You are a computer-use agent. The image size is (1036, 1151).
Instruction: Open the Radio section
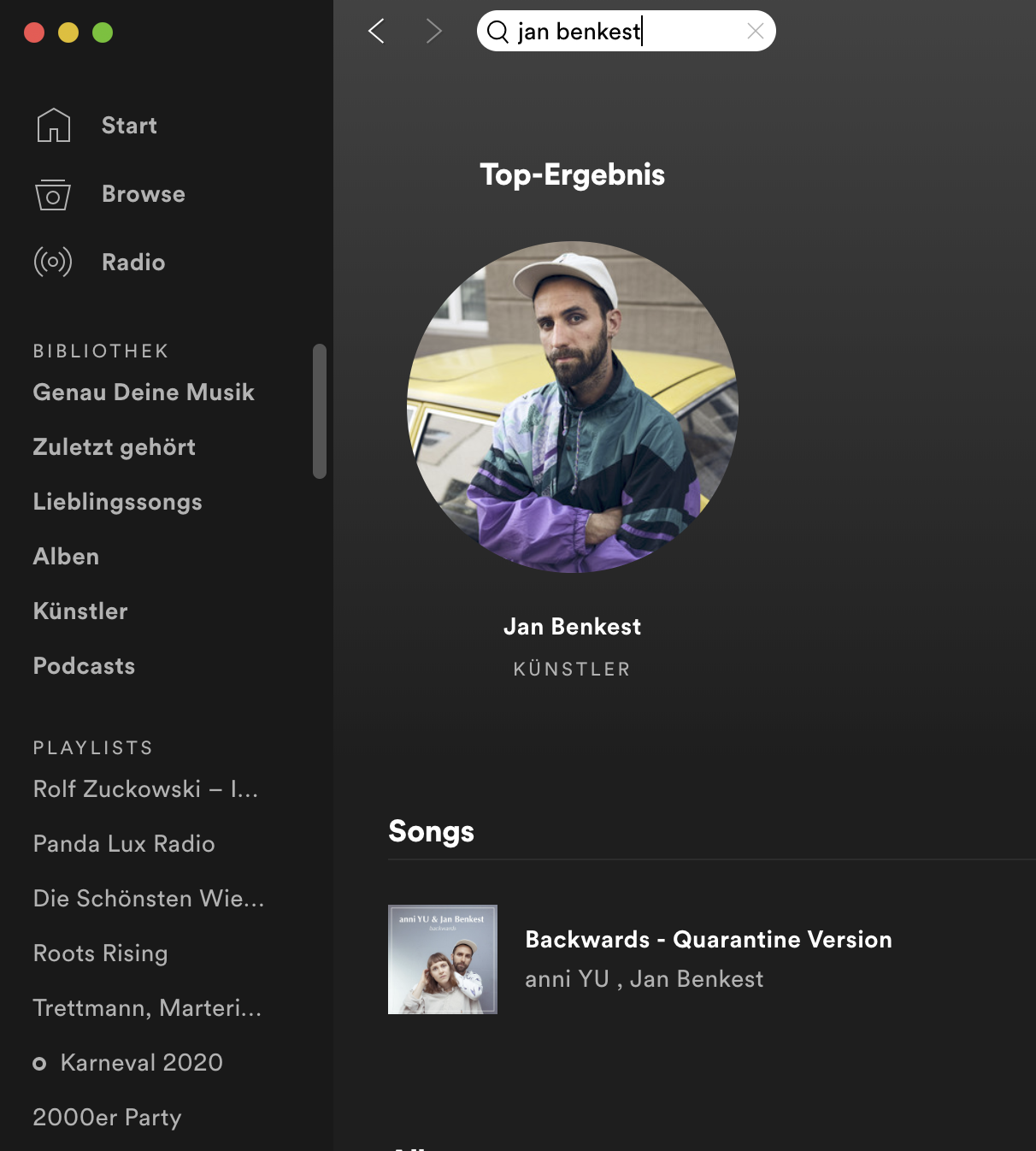(133, 262)
